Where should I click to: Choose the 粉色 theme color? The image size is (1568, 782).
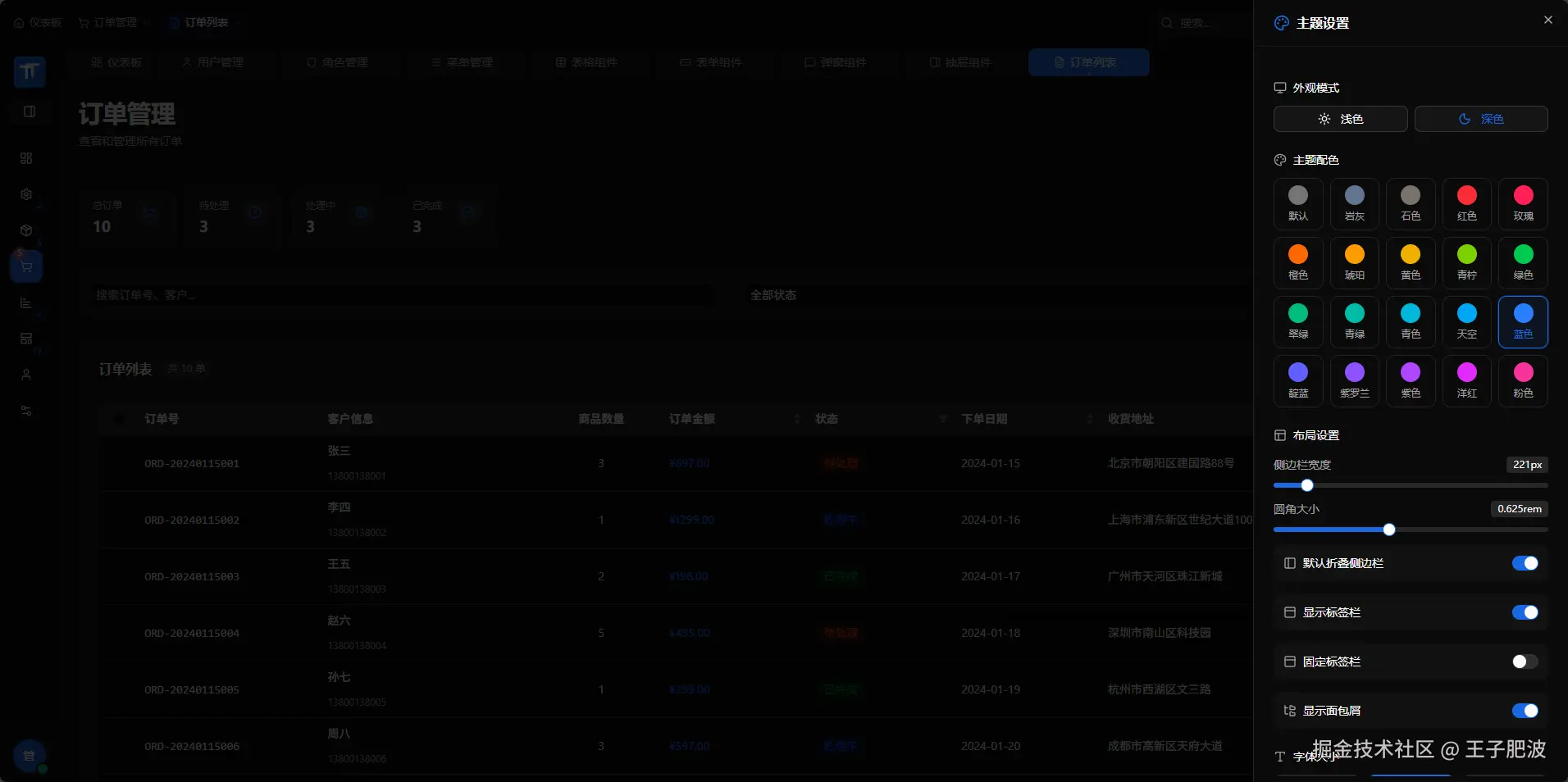coord(1524,381)
